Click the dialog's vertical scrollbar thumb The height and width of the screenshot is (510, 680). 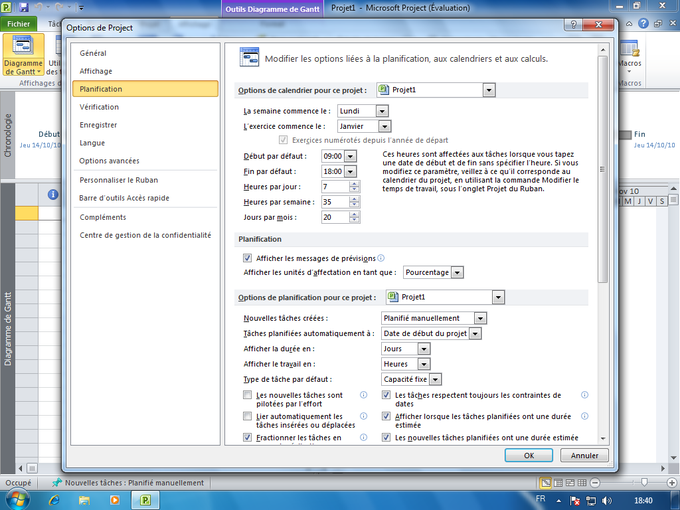602,169
